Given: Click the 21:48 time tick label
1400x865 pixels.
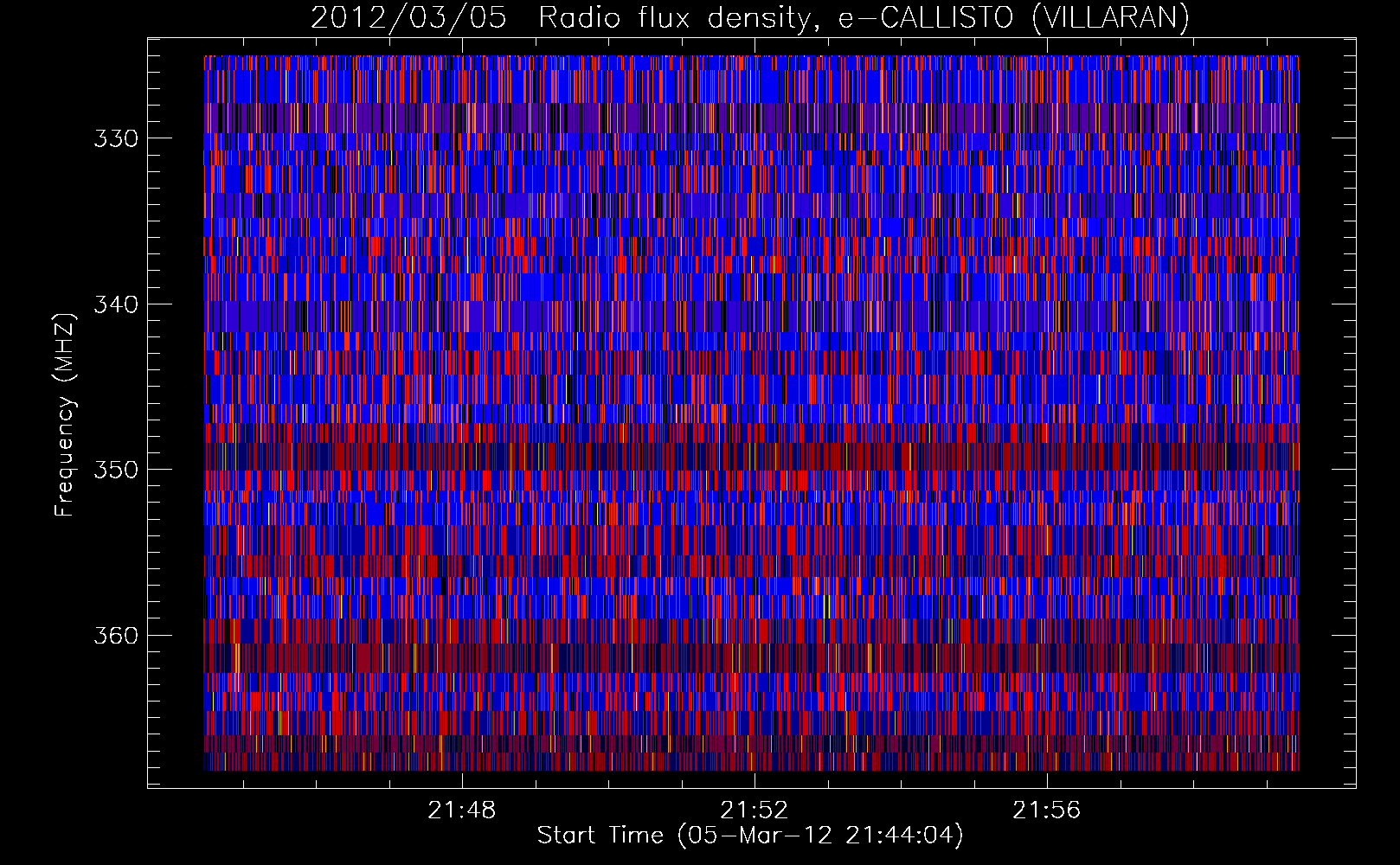Looking at the screenshot, I should coord(462,811).
